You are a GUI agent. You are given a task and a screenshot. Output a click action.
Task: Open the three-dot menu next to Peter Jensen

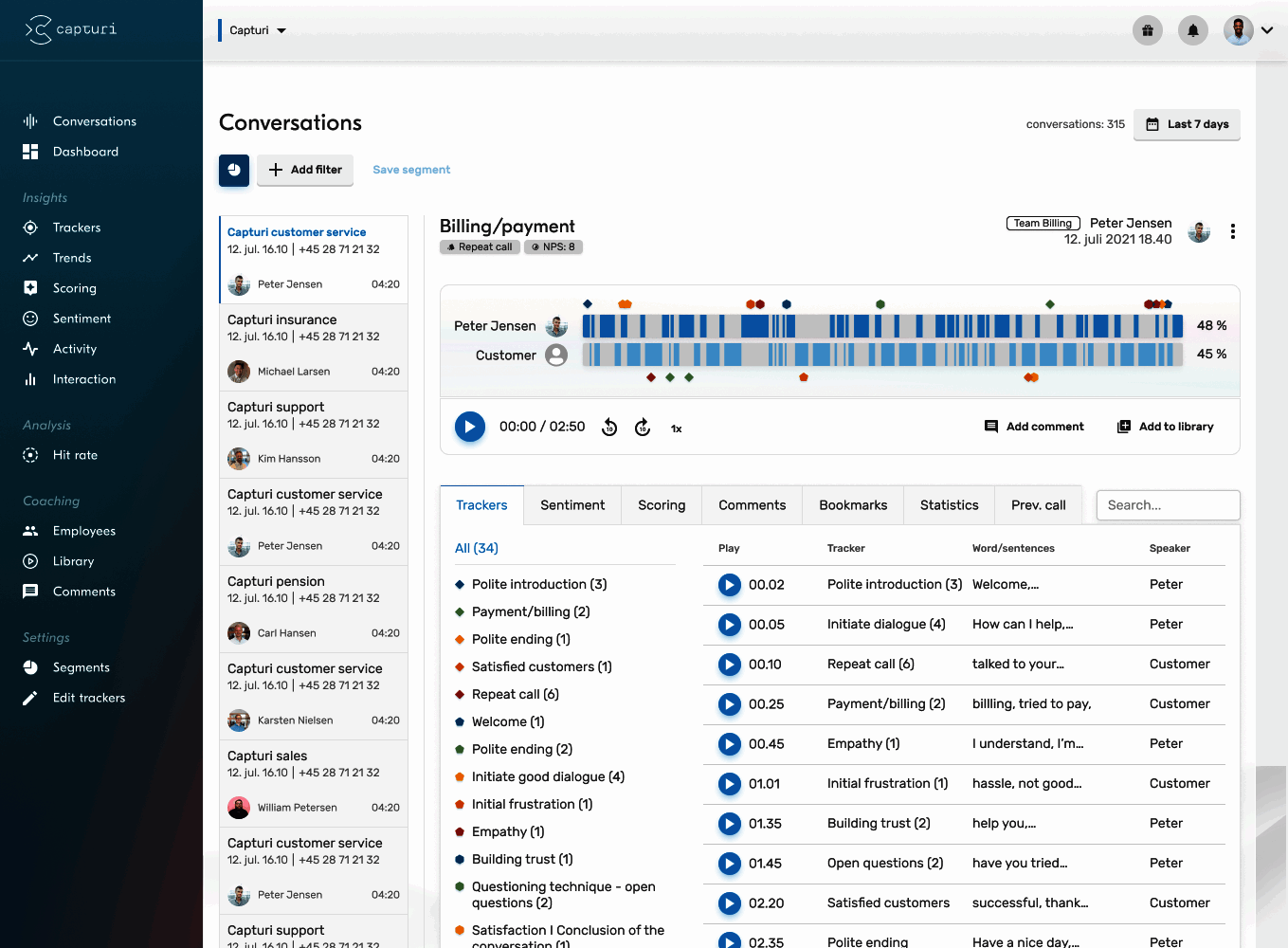[1232, 230]
